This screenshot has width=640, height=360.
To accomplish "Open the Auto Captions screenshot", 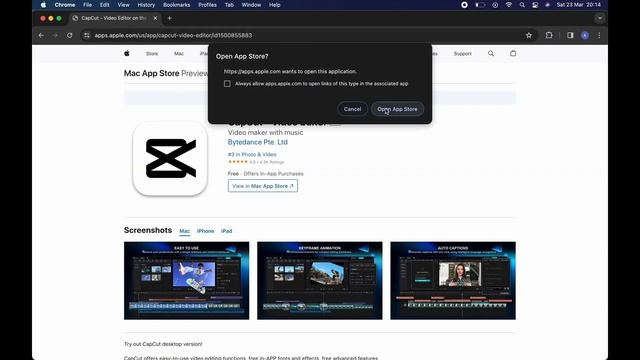I will tap(453, 280).
